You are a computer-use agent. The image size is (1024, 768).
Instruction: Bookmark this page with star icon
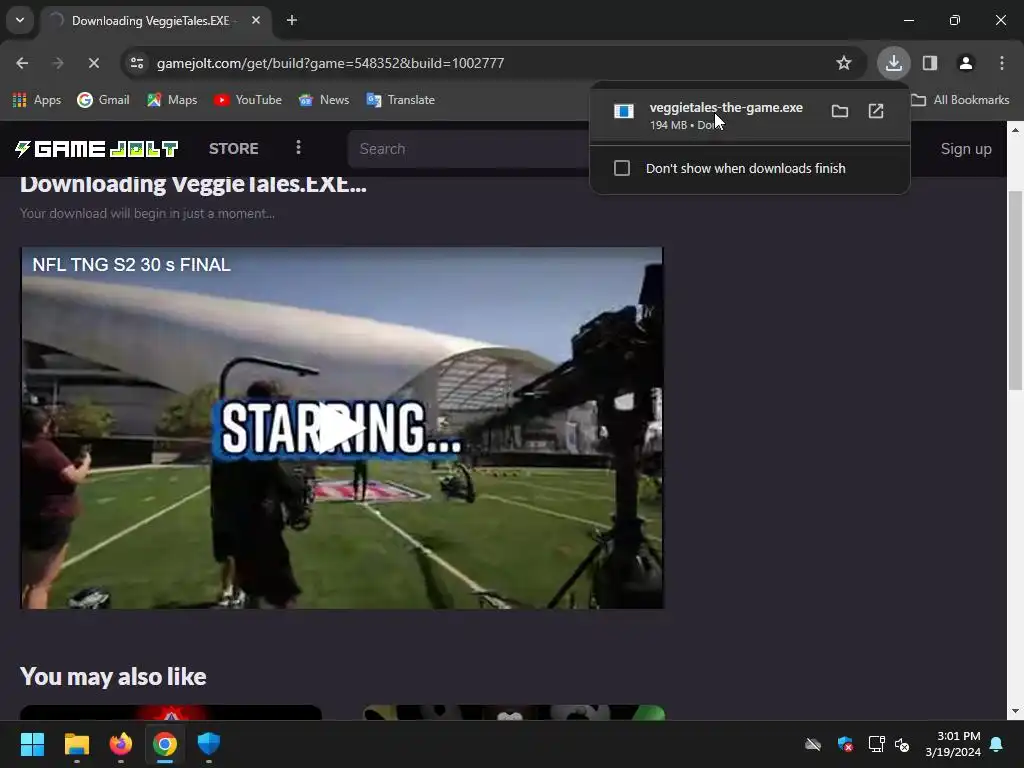pos(844,63)
